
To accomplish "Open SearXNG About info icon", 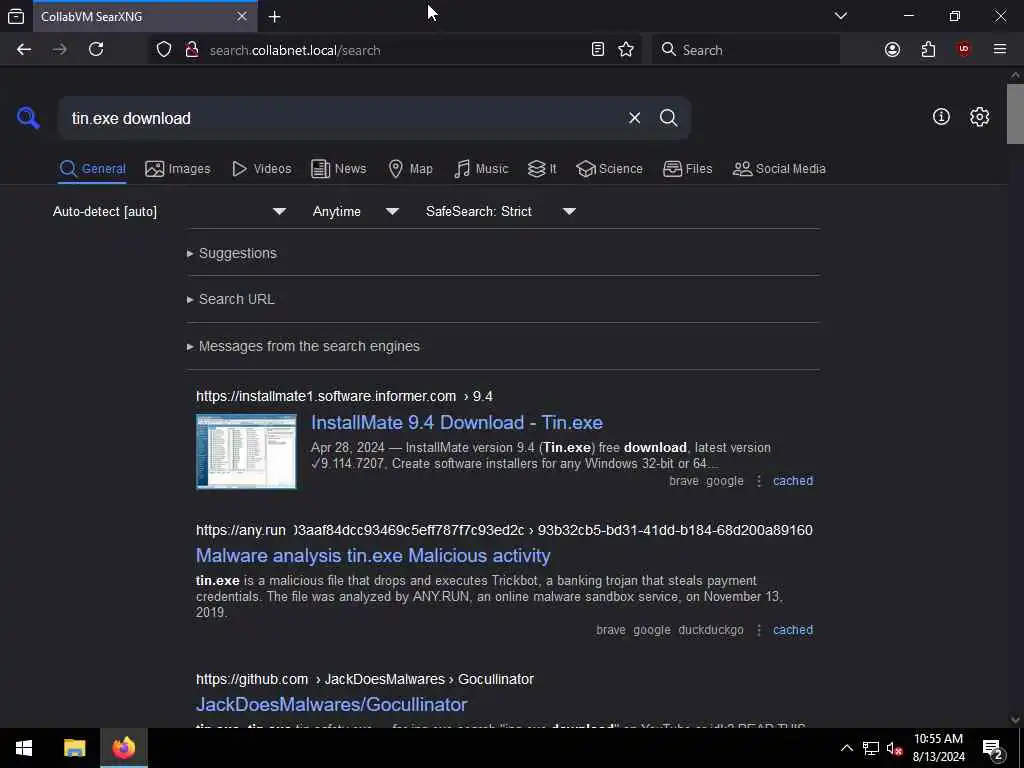I will click(941, 117).
